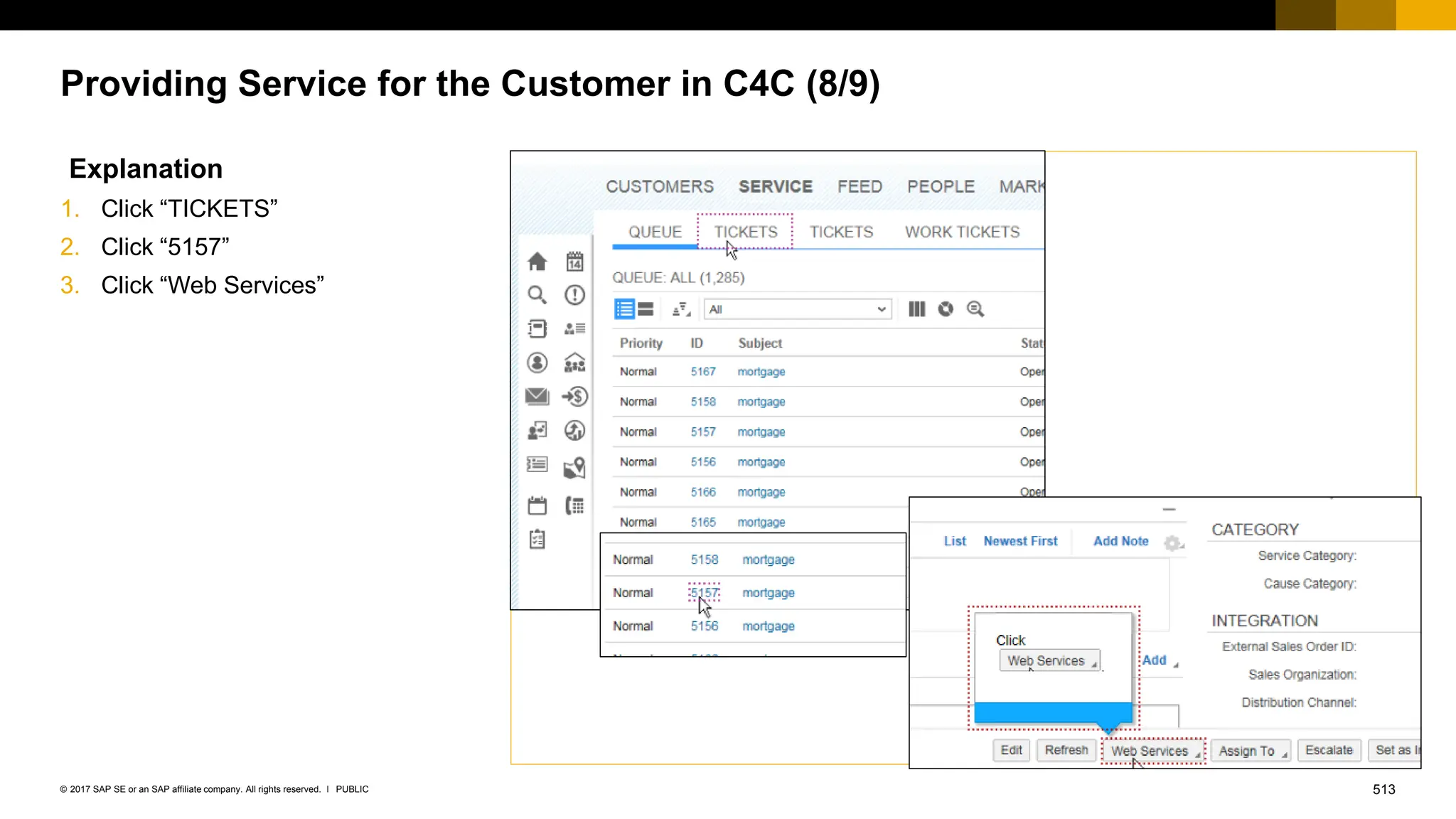Open ticket ID 5166

click(703, 492)
